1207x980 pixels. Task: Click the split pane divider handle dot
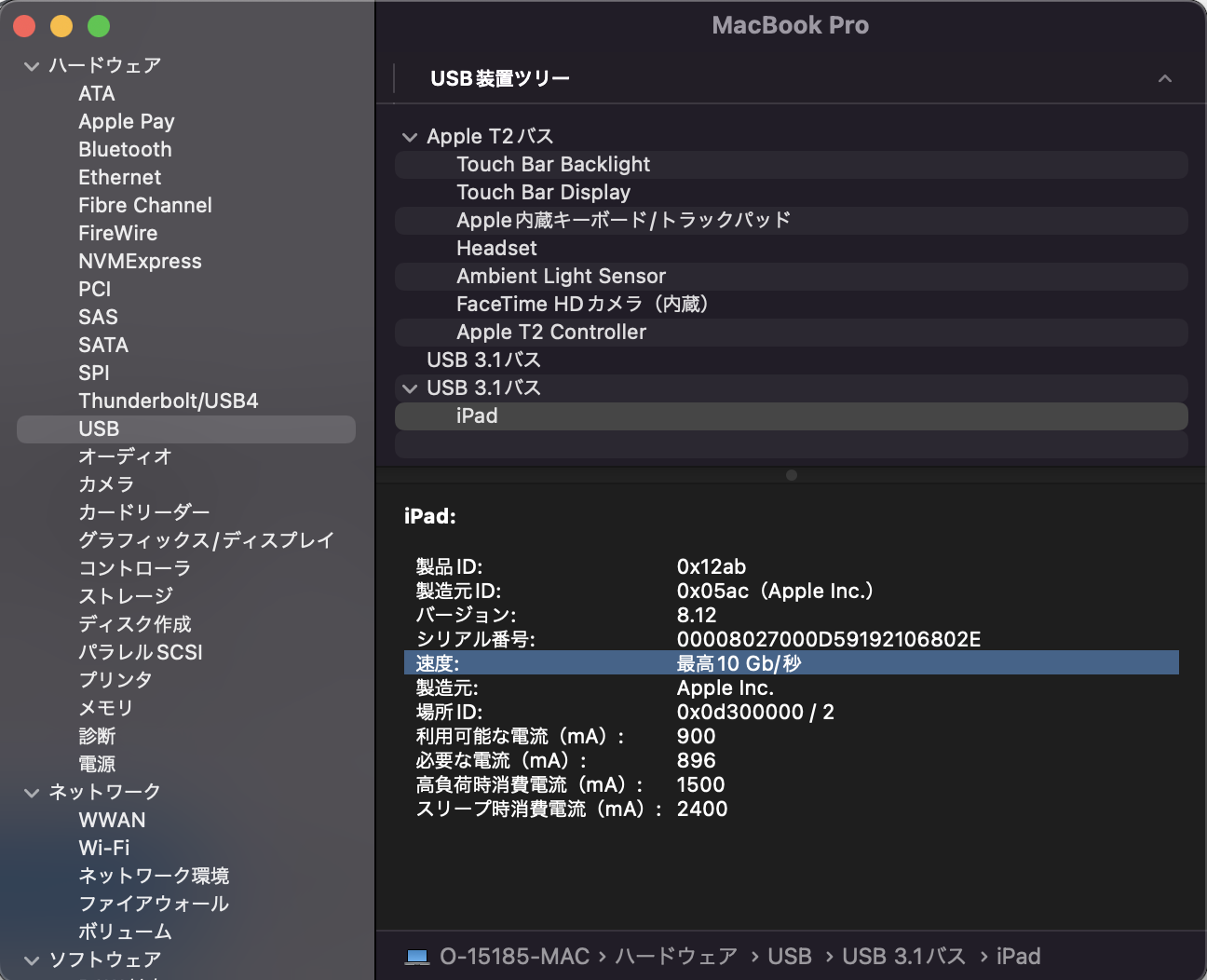[792, 475]
